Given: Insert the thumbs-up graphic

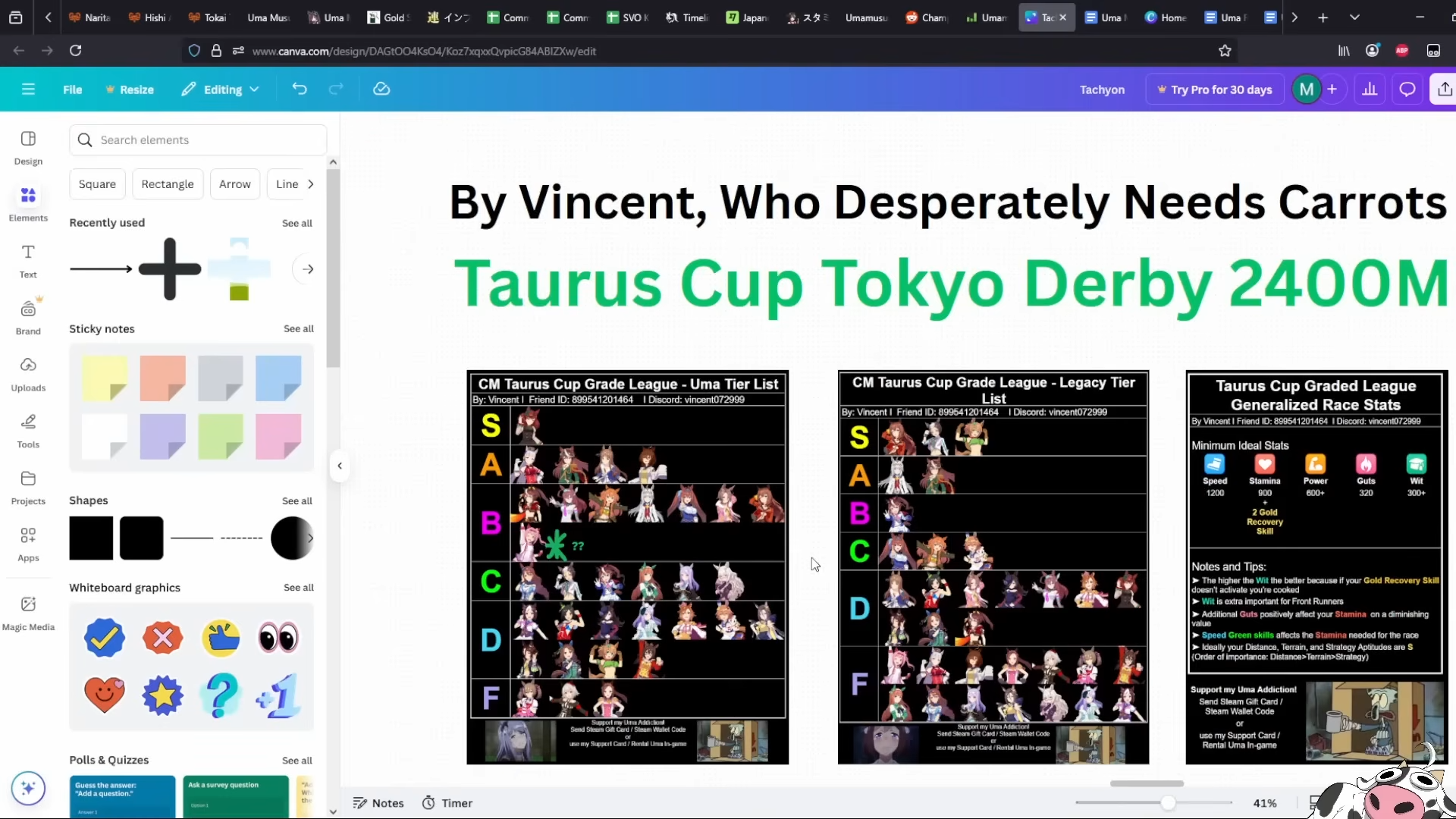Looking at the screenshot, I should tap(221, 638).
